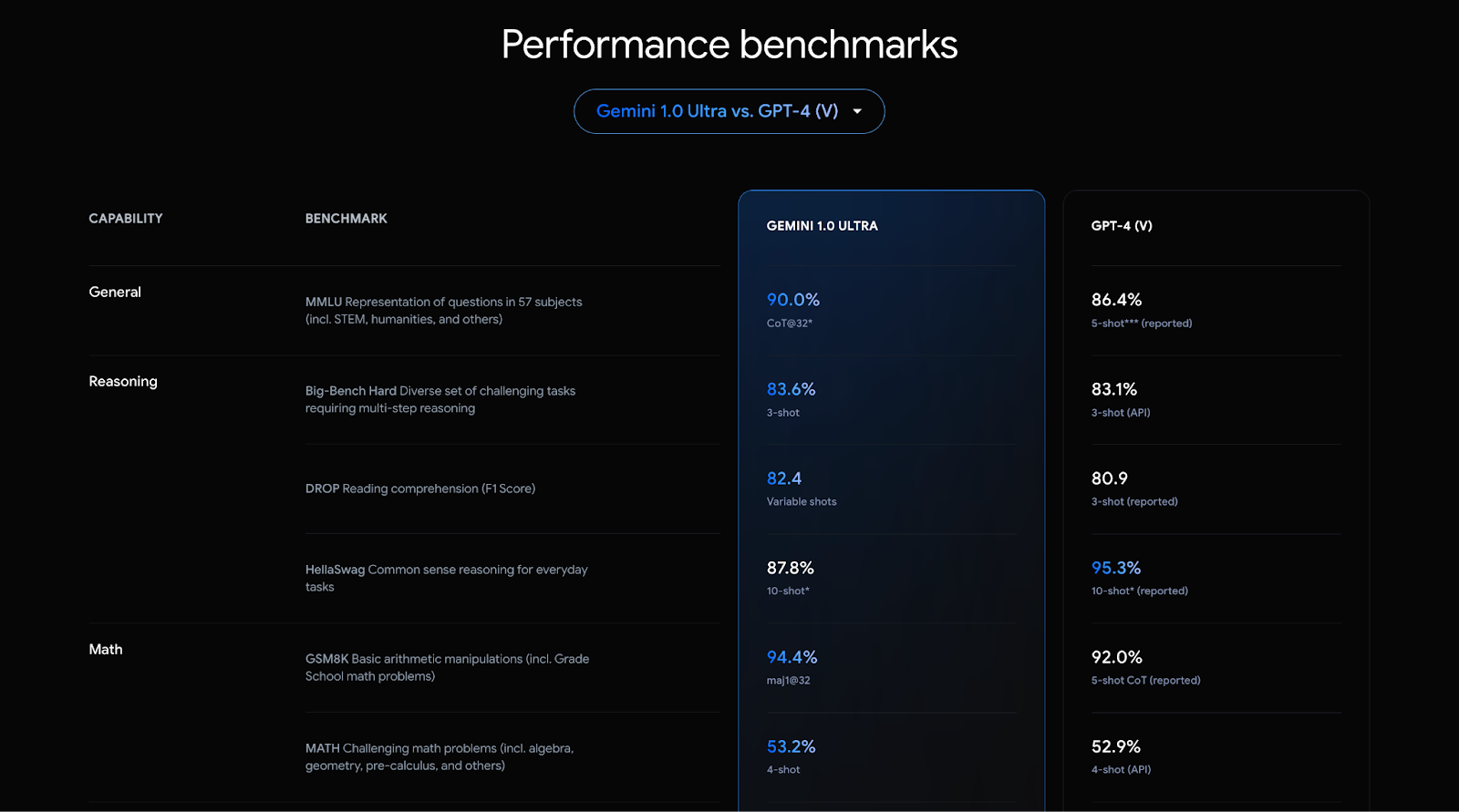1459x812 pixels.
Task: Click the HellaSwag benchmark description
Action: pyautogui.click(x=446, y=578)
